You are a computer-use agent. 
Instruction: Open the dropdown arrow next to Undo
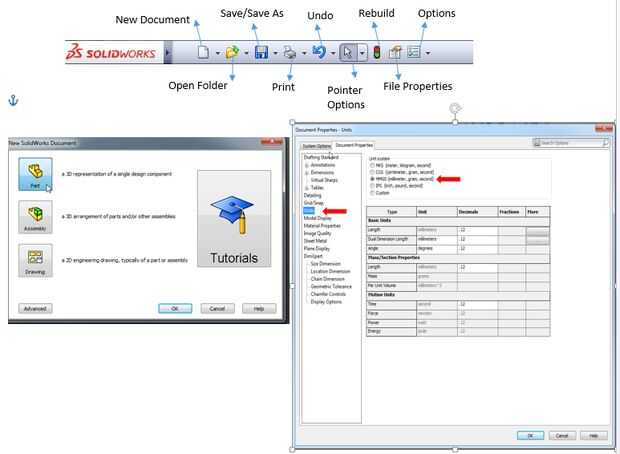tap(333, 53)
